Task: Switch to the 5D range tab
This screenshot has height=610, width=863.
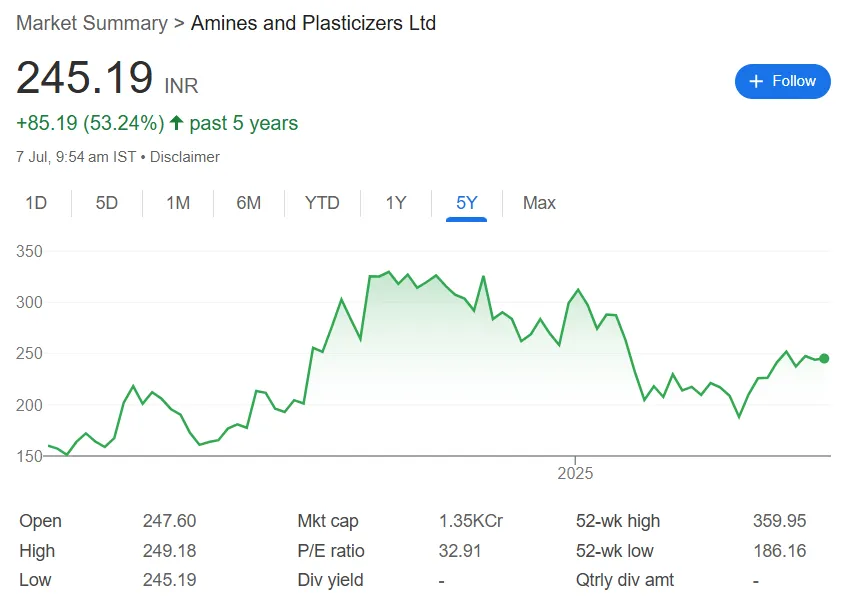Action: click(x=107, y=203)
